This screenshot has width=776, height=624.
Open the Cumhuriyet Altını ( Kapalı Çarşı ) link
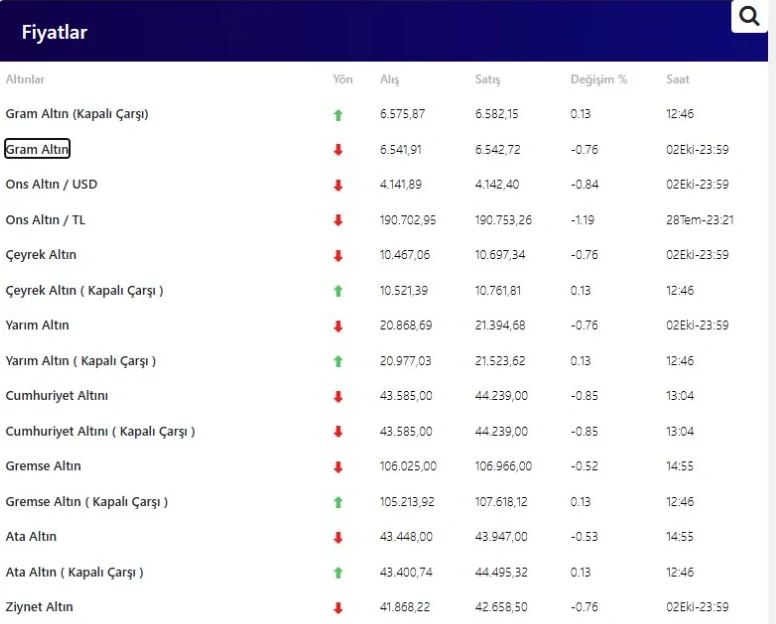[100, 432]
